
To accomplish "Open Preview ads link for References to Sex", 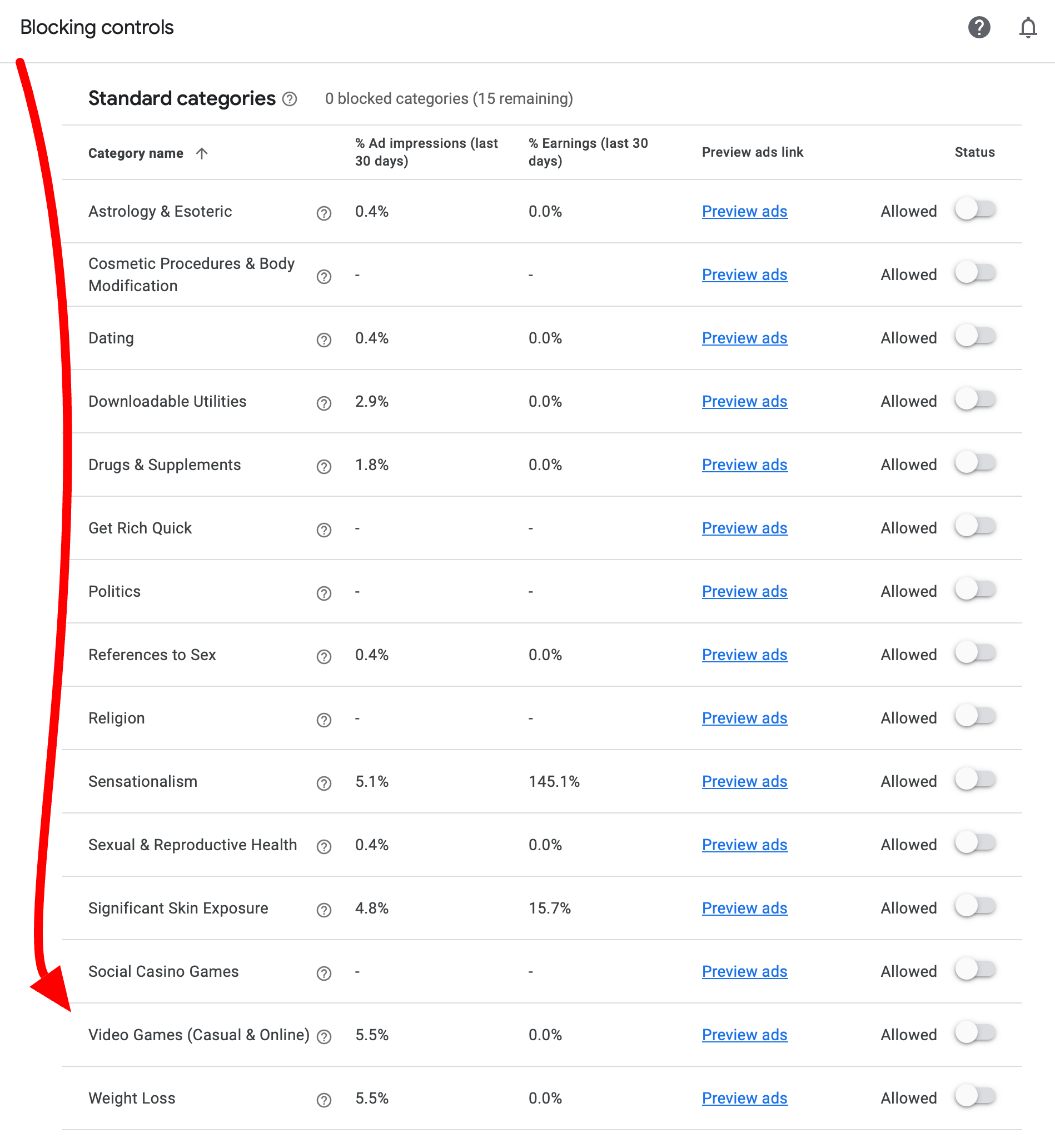I will coord(744,655).
